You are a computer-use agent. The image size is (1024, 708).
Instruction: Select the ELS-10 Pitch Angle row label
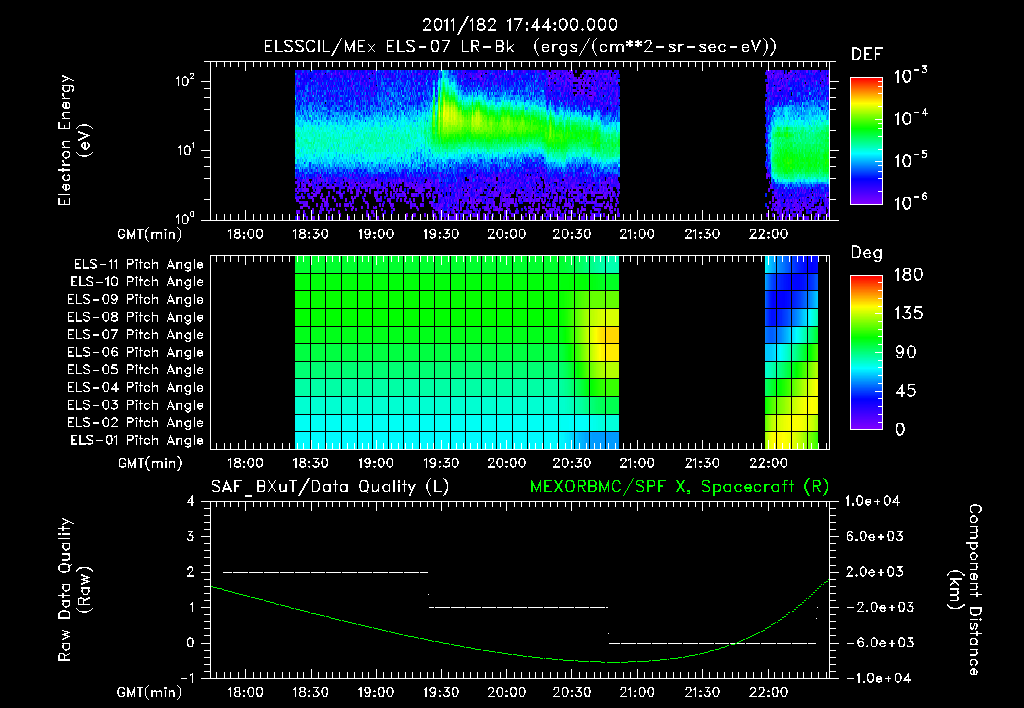click(x=137, y=282)
